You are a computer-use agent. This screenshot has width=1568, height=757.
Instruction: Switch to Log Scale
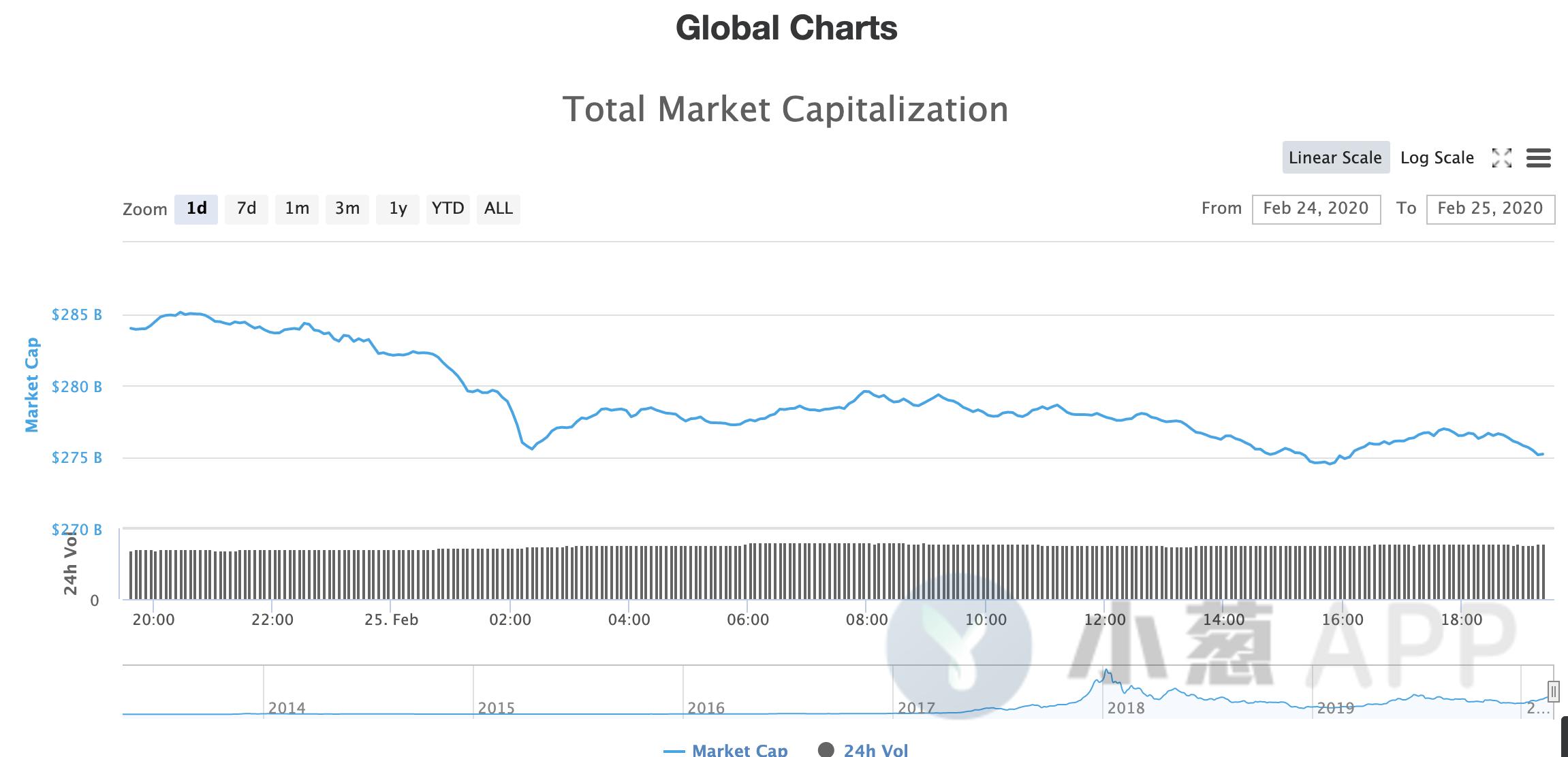[x=1437, y=158]
